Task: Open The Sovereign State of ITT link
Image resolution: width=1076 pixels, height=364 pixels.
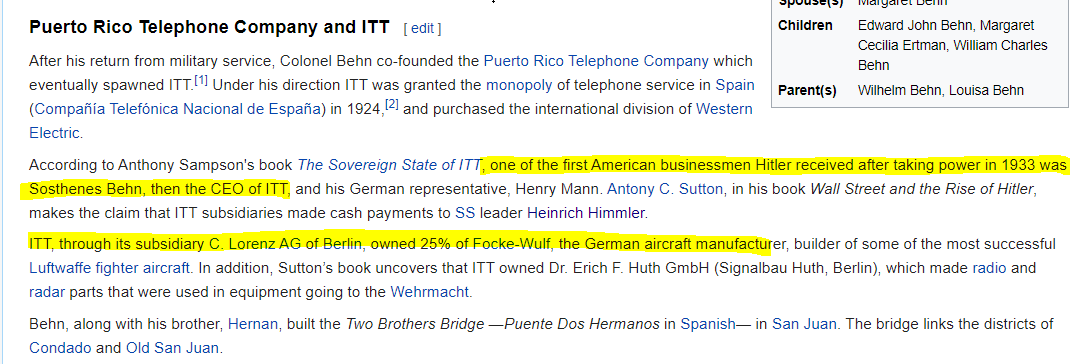Action: (390, 166)
